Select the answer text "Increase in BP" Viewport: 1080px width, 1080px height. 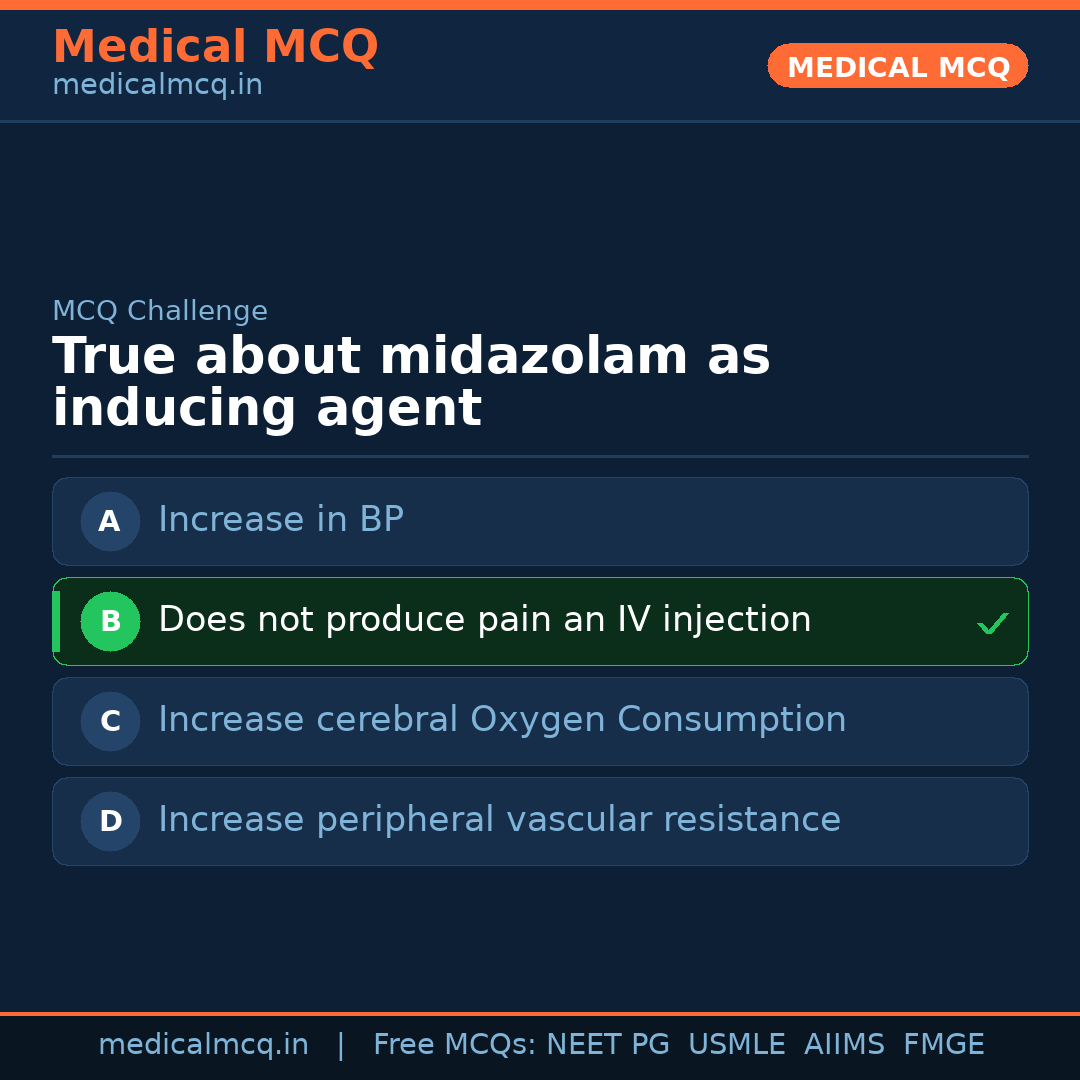click(x=281, y=520)
